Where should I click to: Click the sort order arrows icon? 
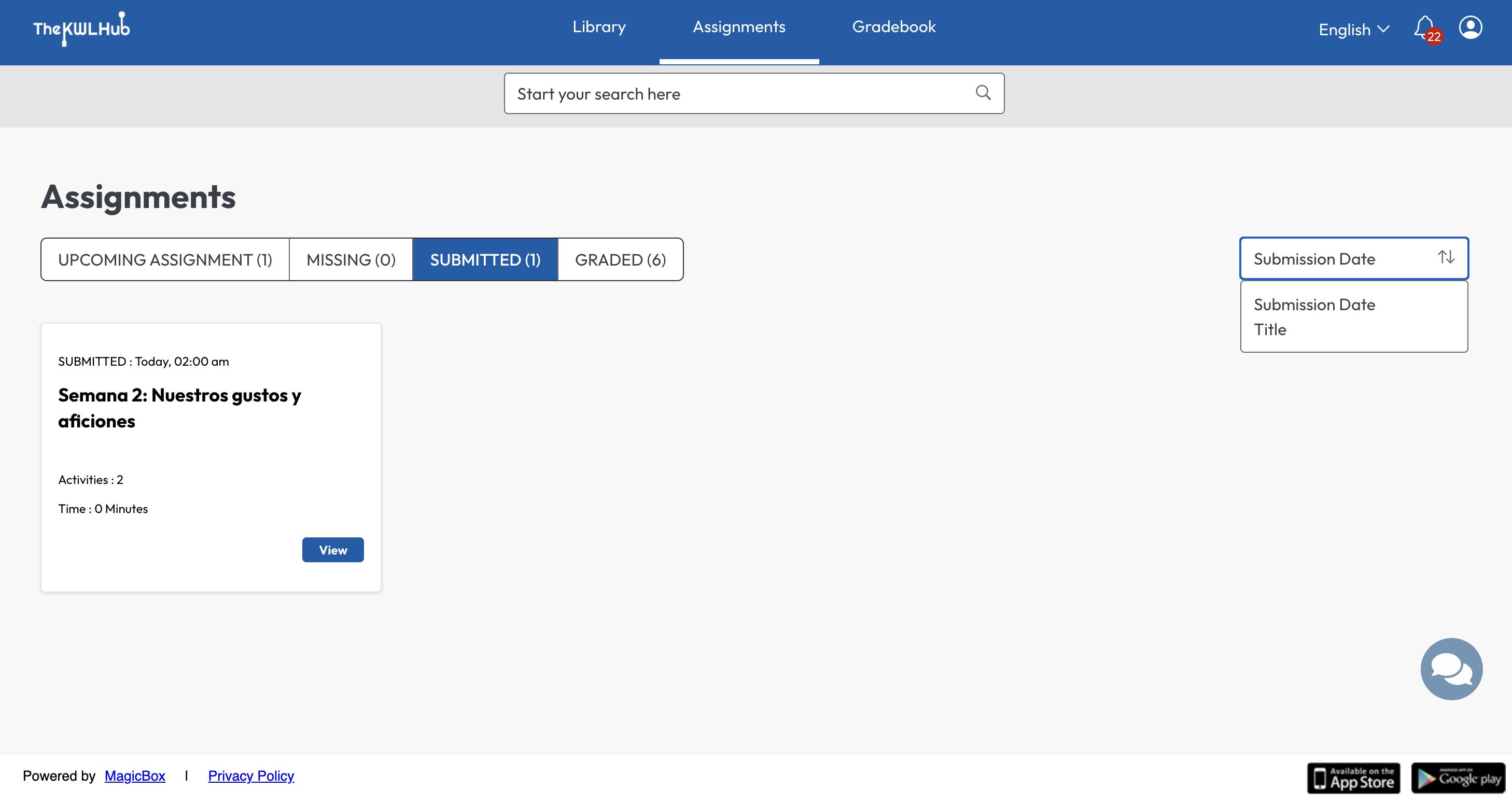pos(1446,258)
